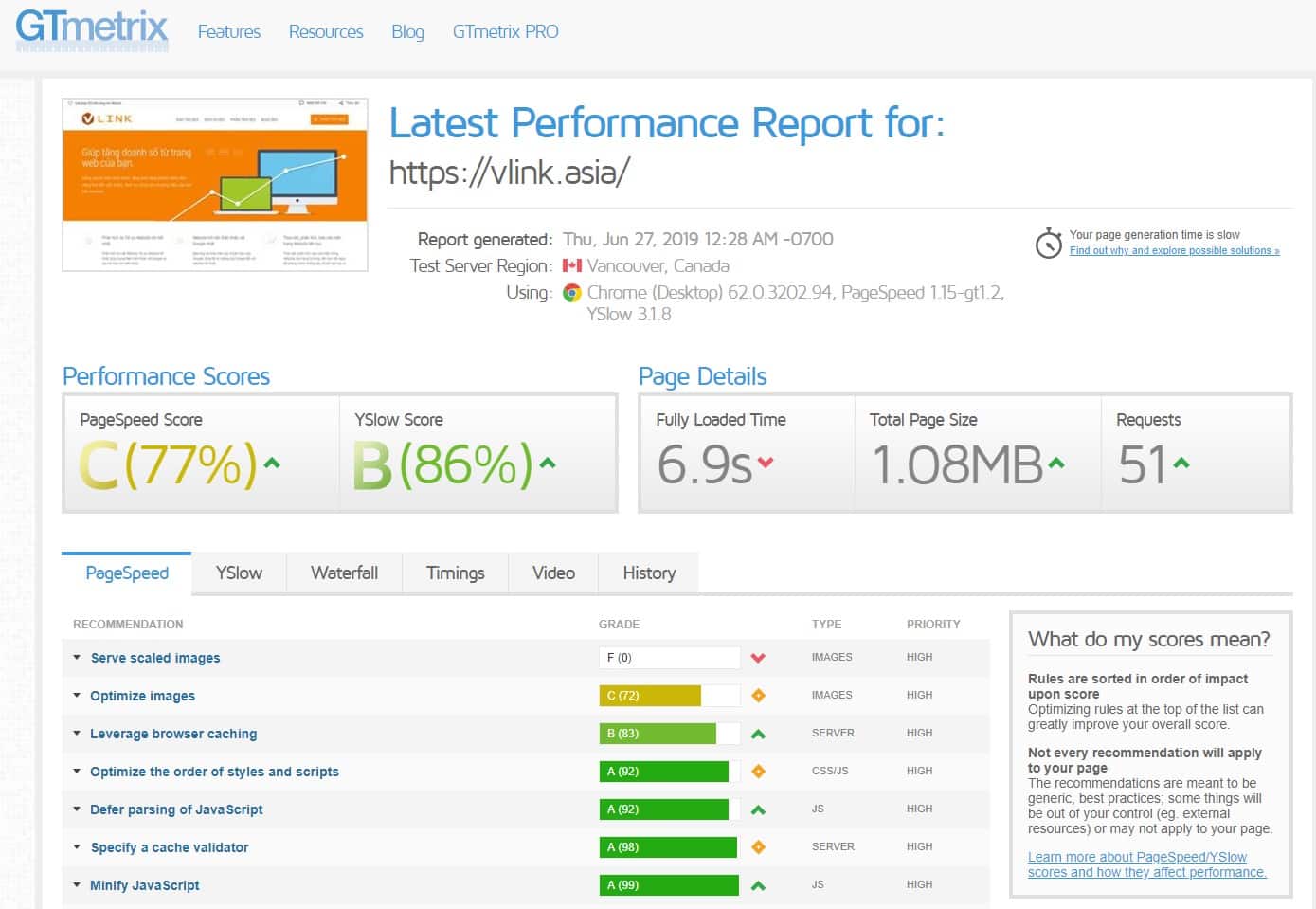The width and height of the screenshot is (1316, 909).
Task: Expand the Optimize images recommendation
Action: (x=77, y=695)
